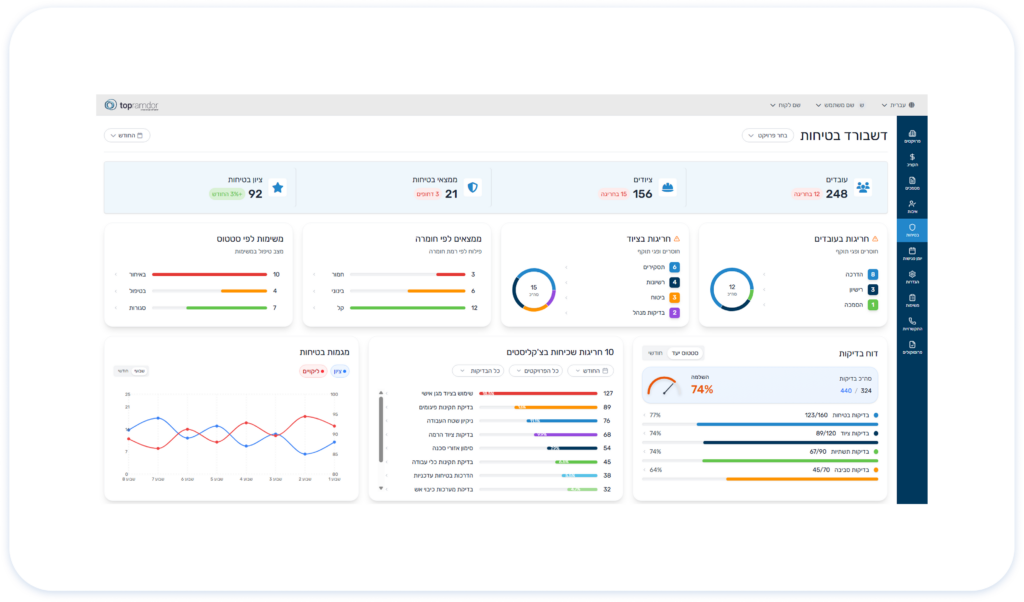Click the star icon beside ציון בטיחות

278,187
